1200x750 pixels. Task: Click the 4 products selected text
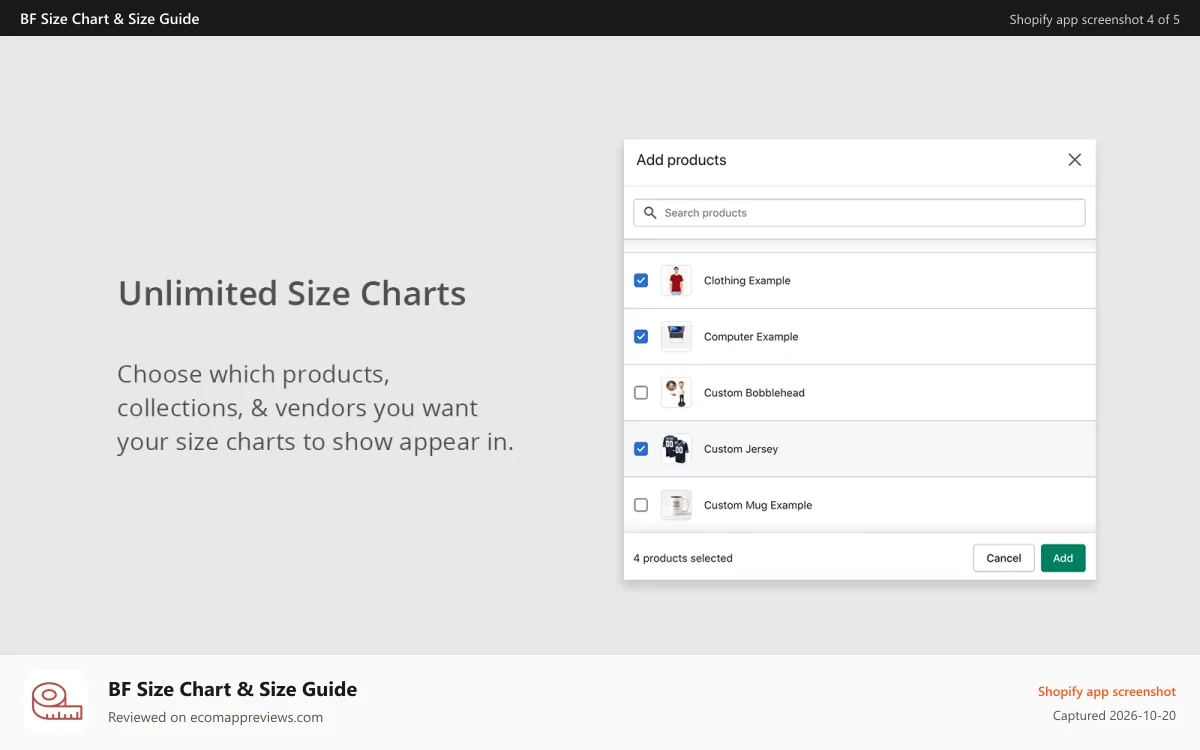point(683,558)
